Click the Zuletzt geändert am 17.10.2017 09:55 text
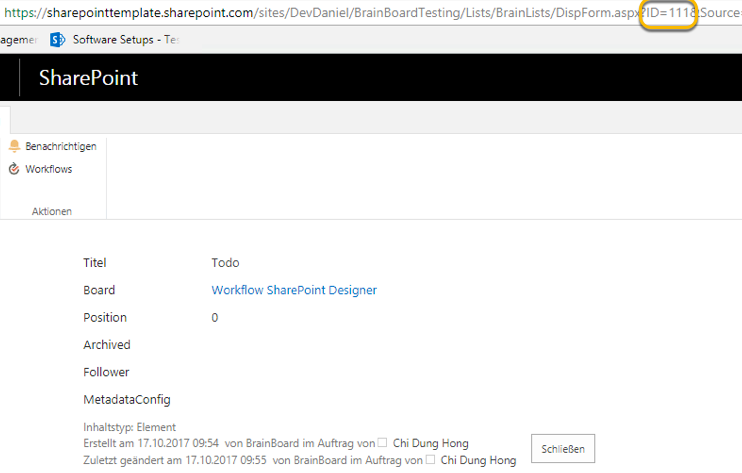 pos(175,460)
